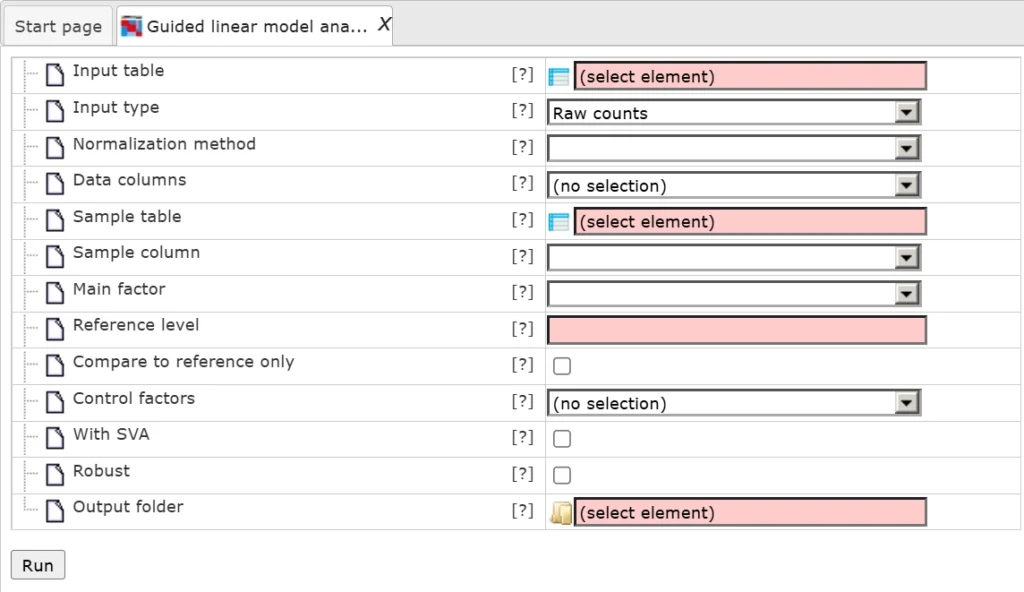Click the table icon beside Sample table
Image resolution: width=1024 pixels, height=592 pixels.
click(559, 222)
